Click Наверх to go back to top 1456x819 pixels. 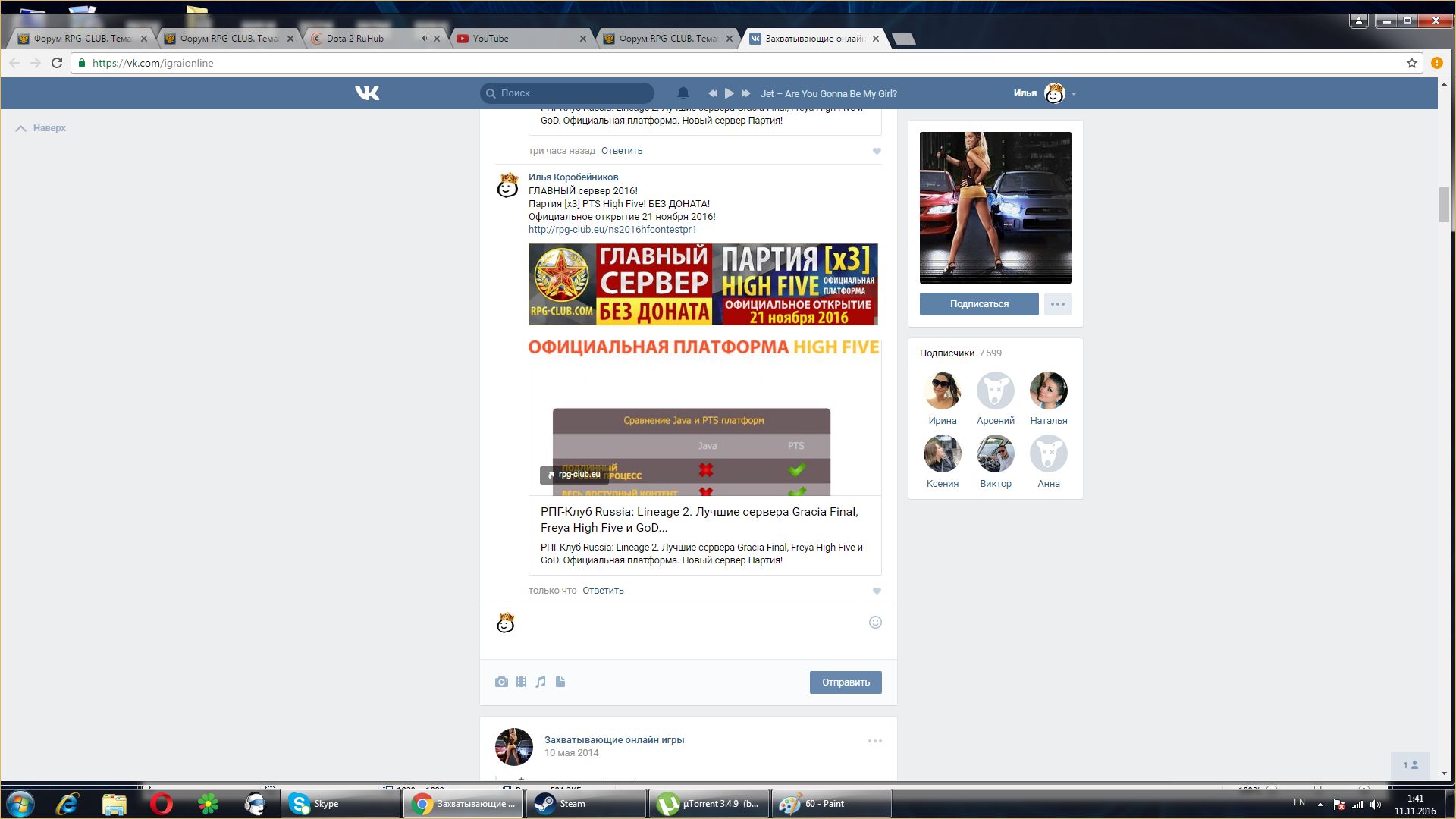[41, 128]
